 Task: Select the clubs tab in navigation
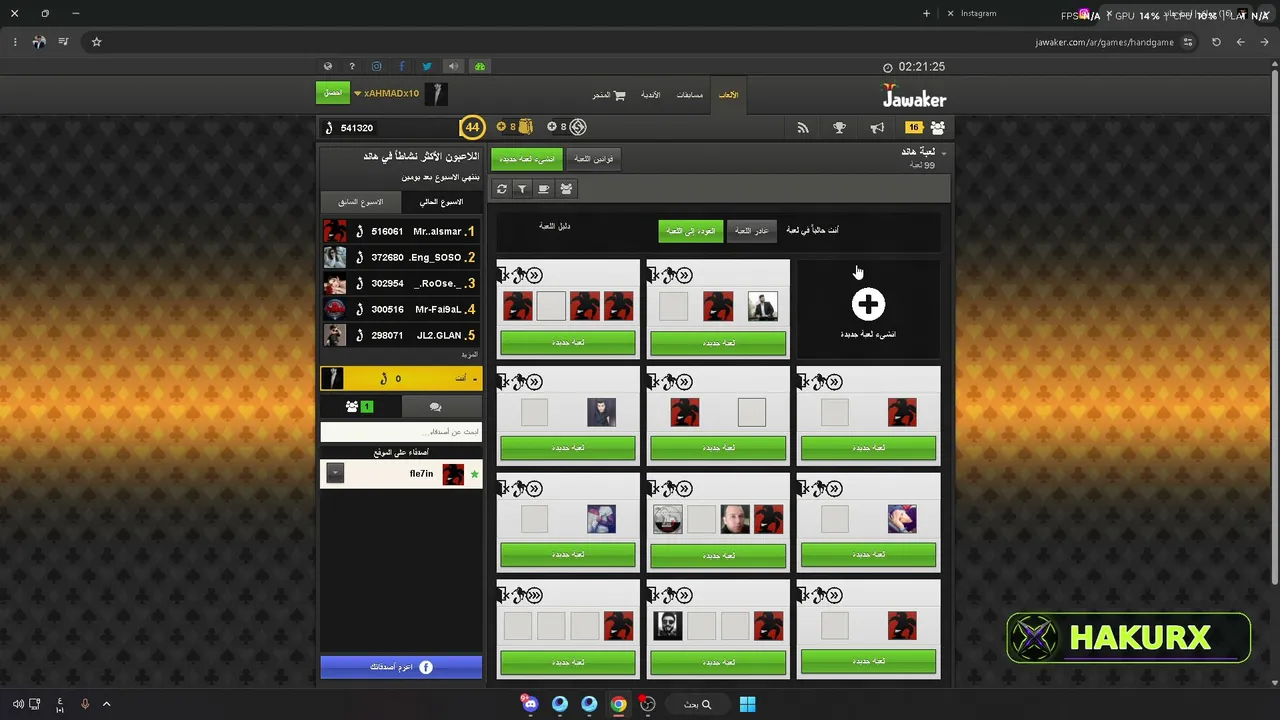coord(650,95)
